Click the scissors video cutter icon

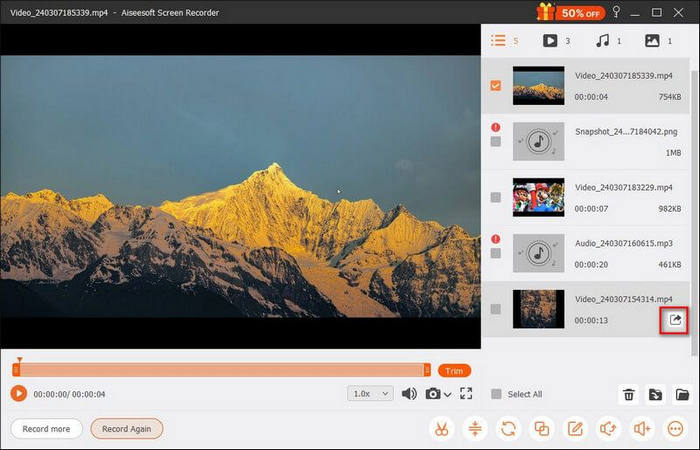click(439, 429)
